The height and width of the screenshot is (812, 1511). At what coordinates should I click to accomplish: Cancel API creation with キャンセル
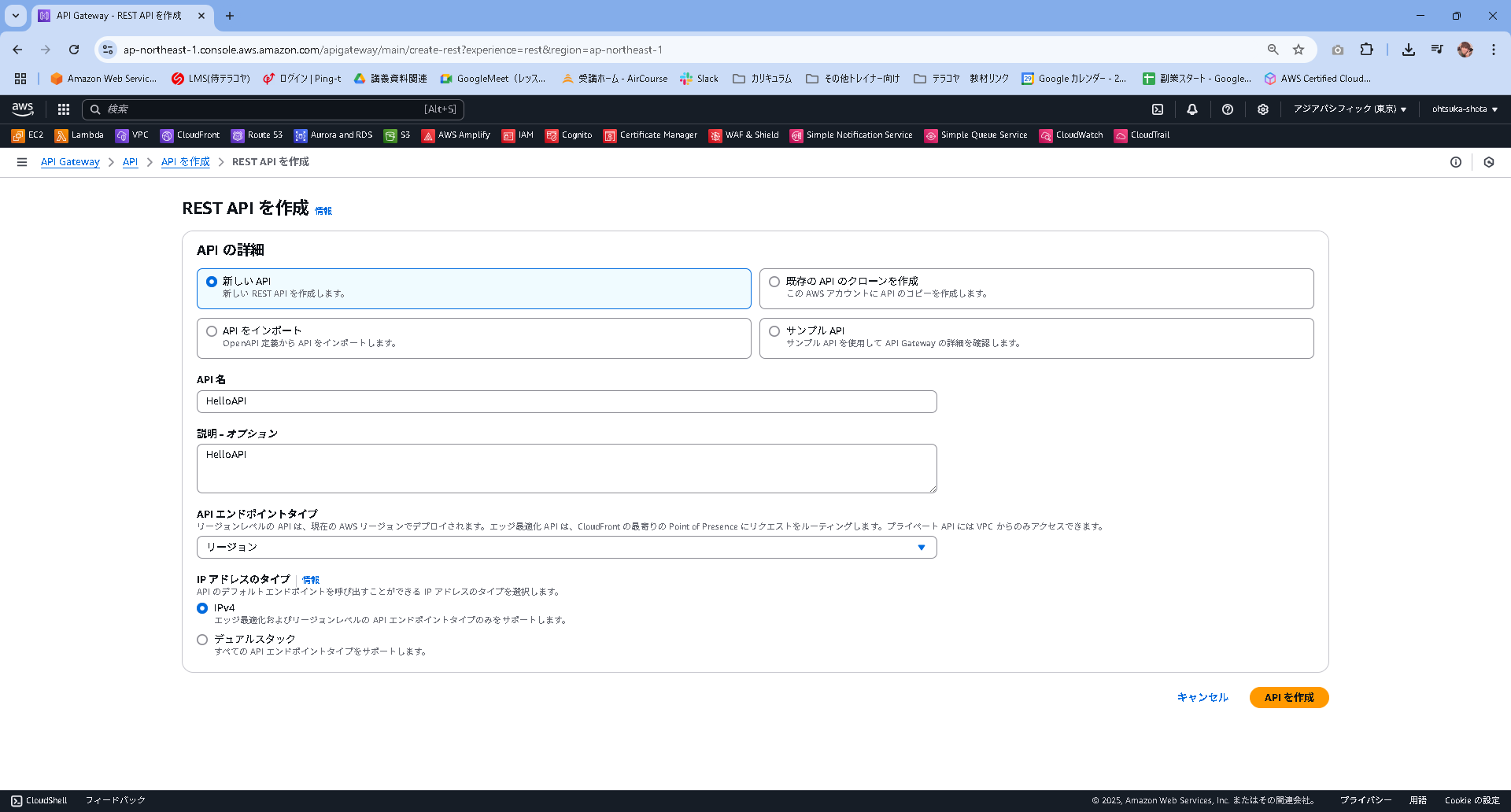(x=1202, y=697)
